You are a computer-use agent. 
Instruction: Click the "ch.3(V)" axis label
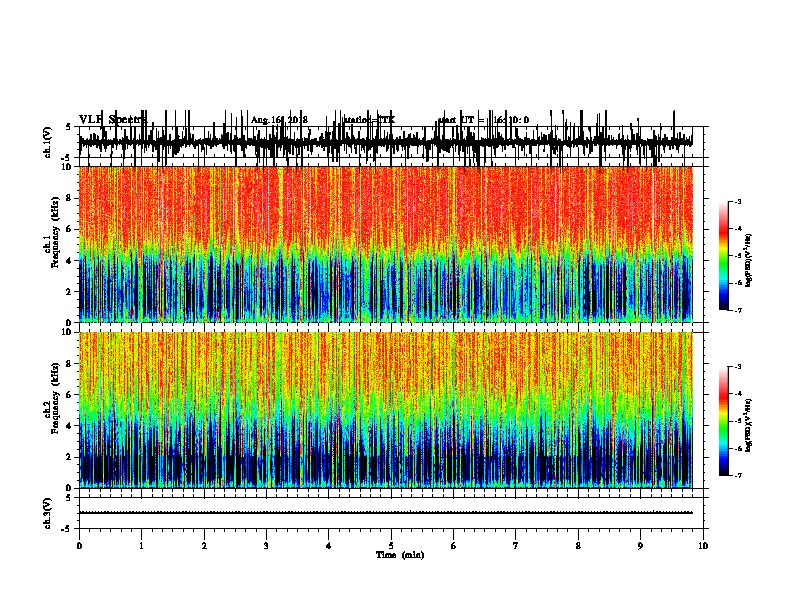(x=48, y=513)
